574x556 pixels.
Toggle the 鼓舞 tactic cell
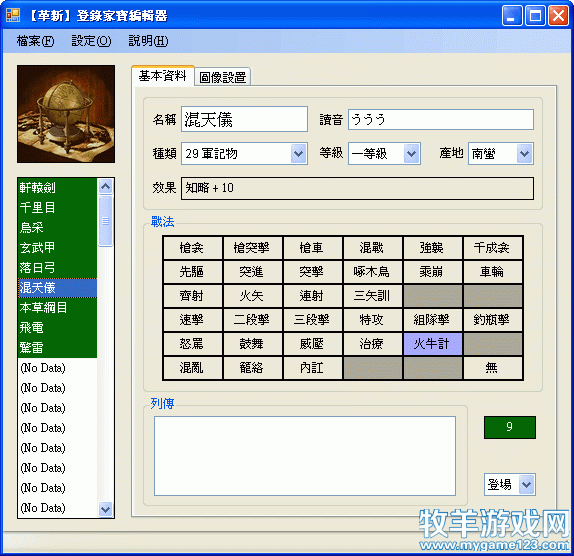[252, 344]
